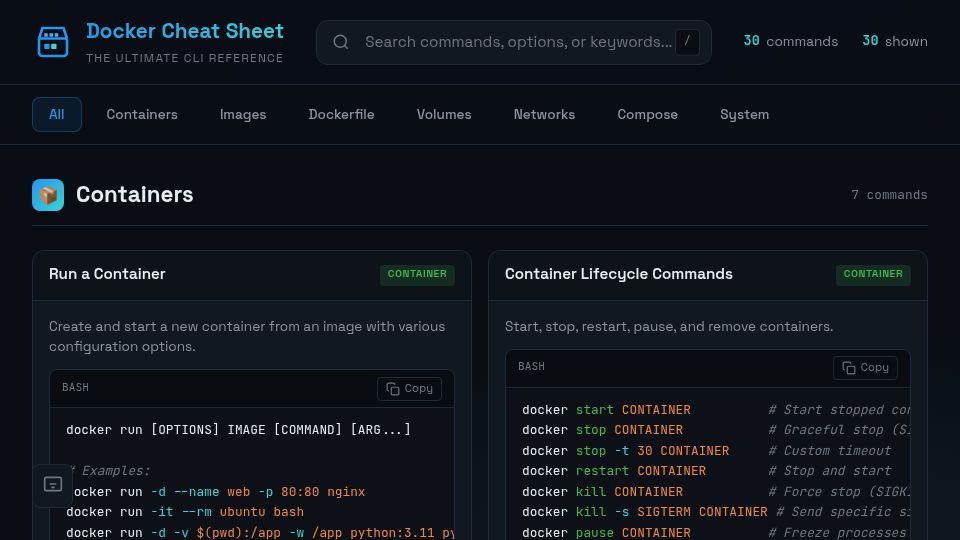
Task: Switch to the Volumes tab
Action: [444, 114]
